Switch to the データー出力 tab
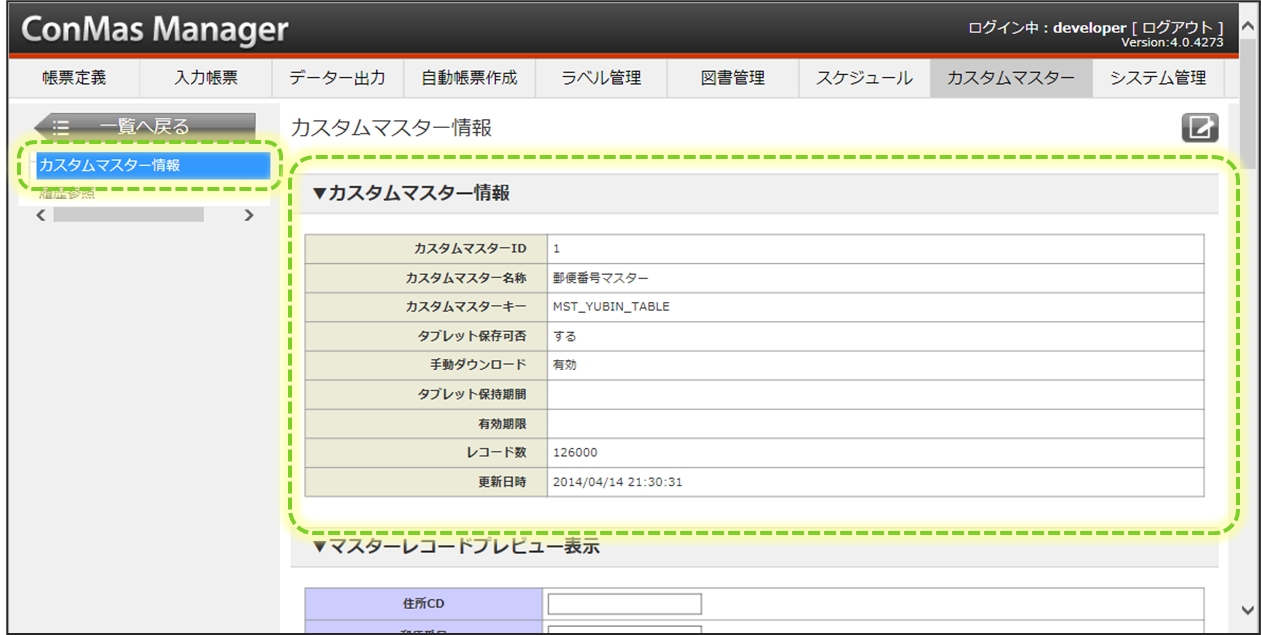Image resolution: width=1261 pixels, height=635 pixels. coord(337,78)
